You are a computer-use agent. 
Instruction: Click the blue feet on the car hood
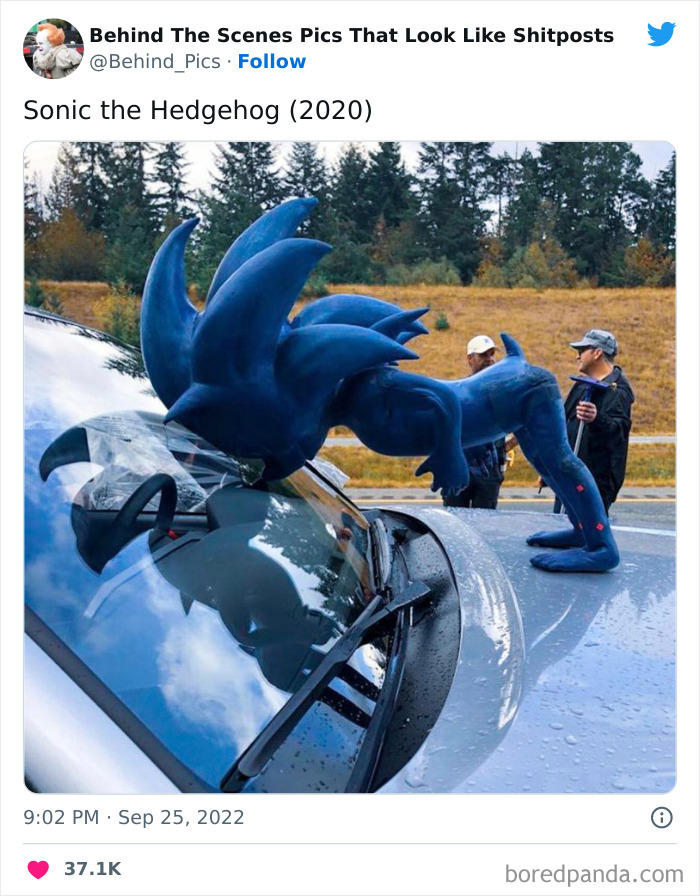coord(573,550)
